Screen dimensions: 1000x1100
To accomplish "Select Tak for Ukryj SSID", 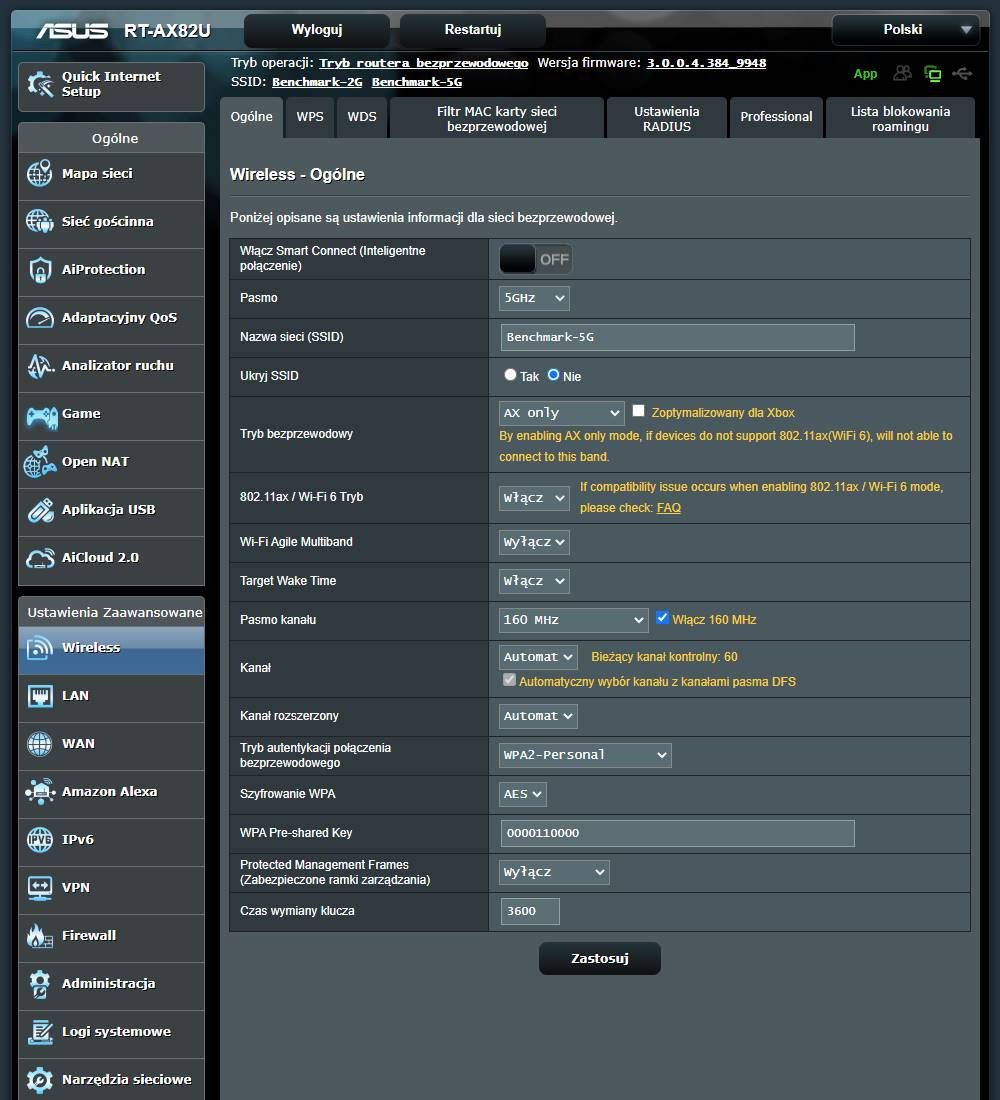I will (510, 375).
